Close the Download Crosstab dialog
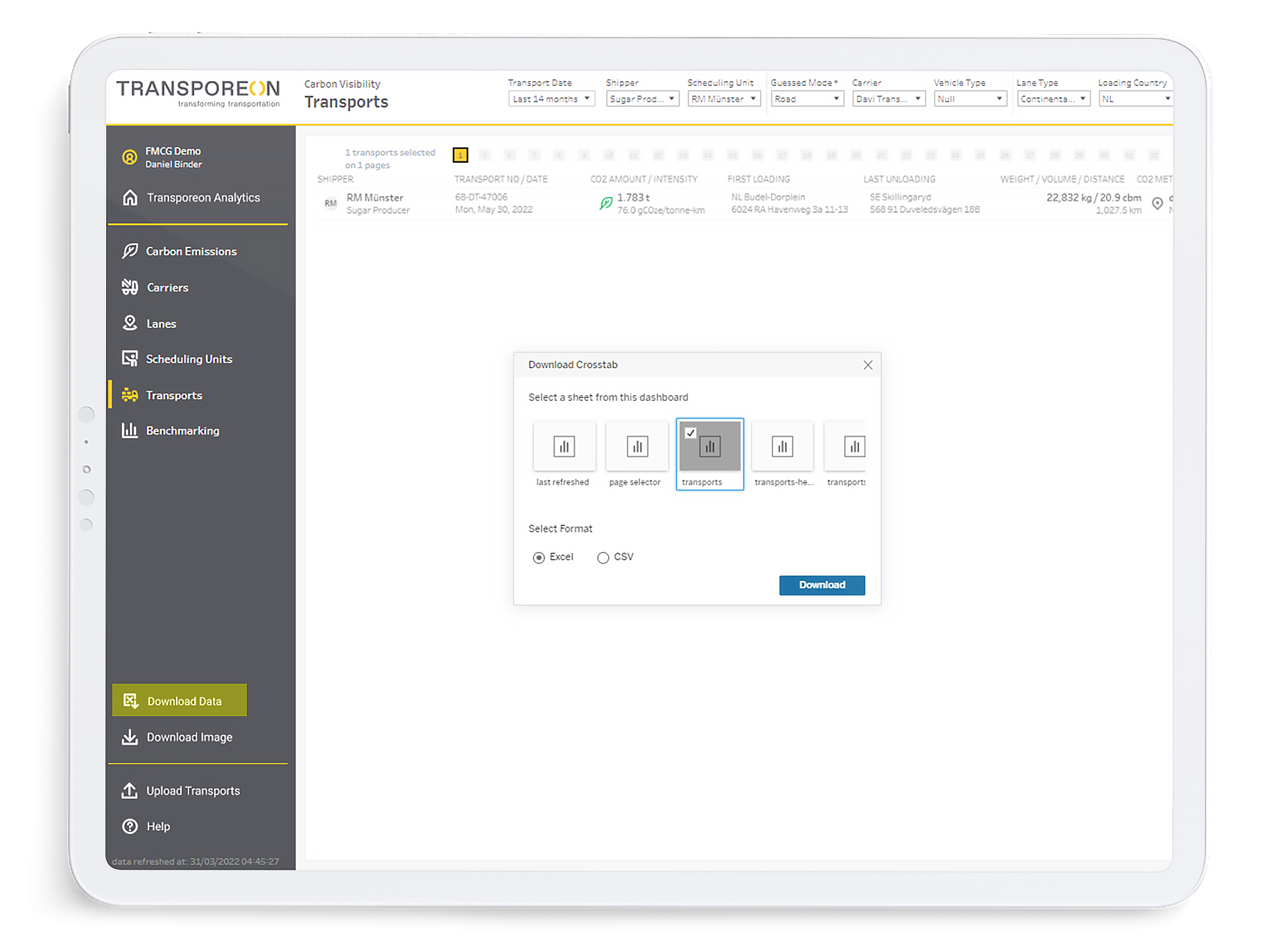Image resolution: width=1271 pixels, height=952 pixels. (x=867, y=365)
